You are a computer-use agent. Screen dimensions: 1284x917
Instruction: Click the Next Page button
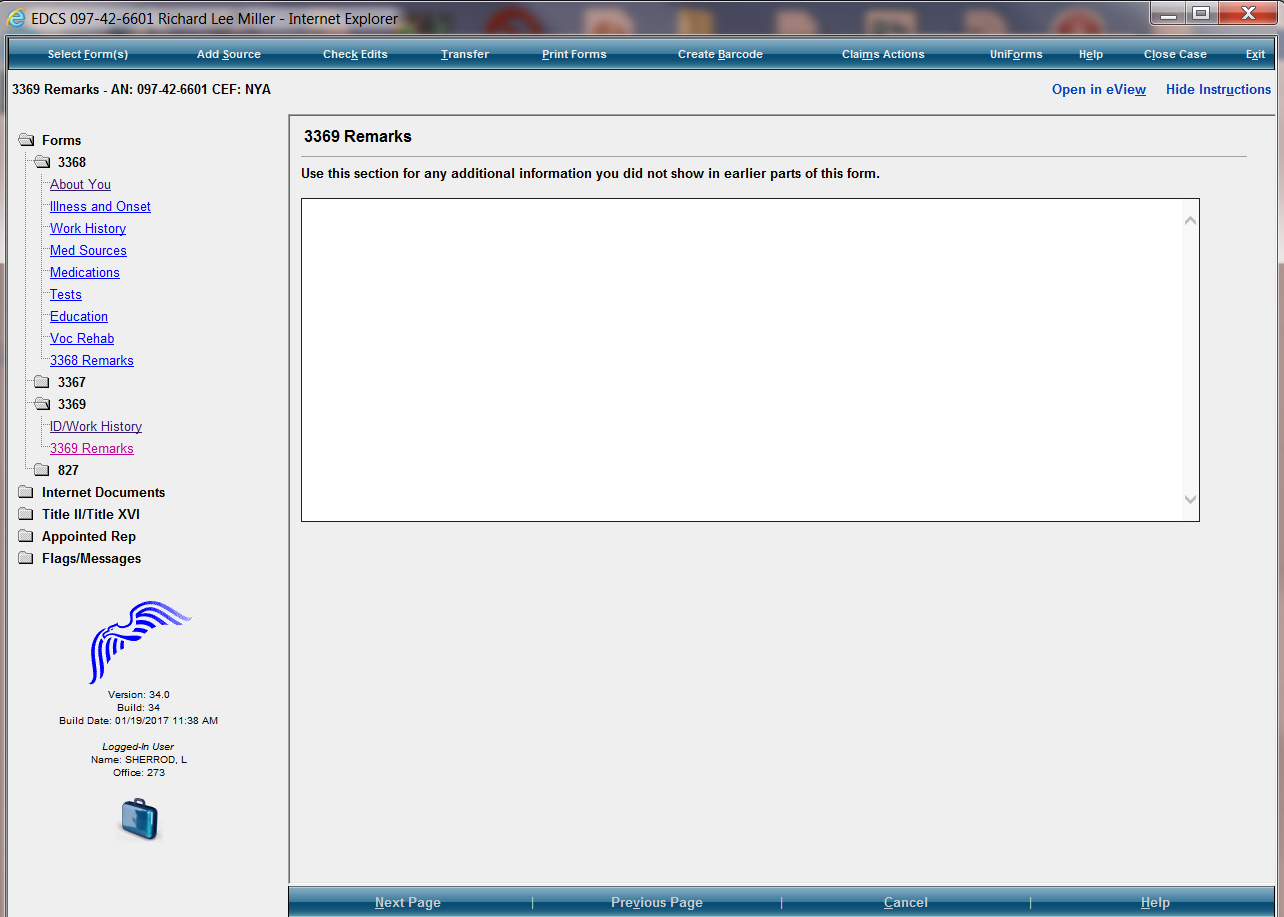(408, 902)
